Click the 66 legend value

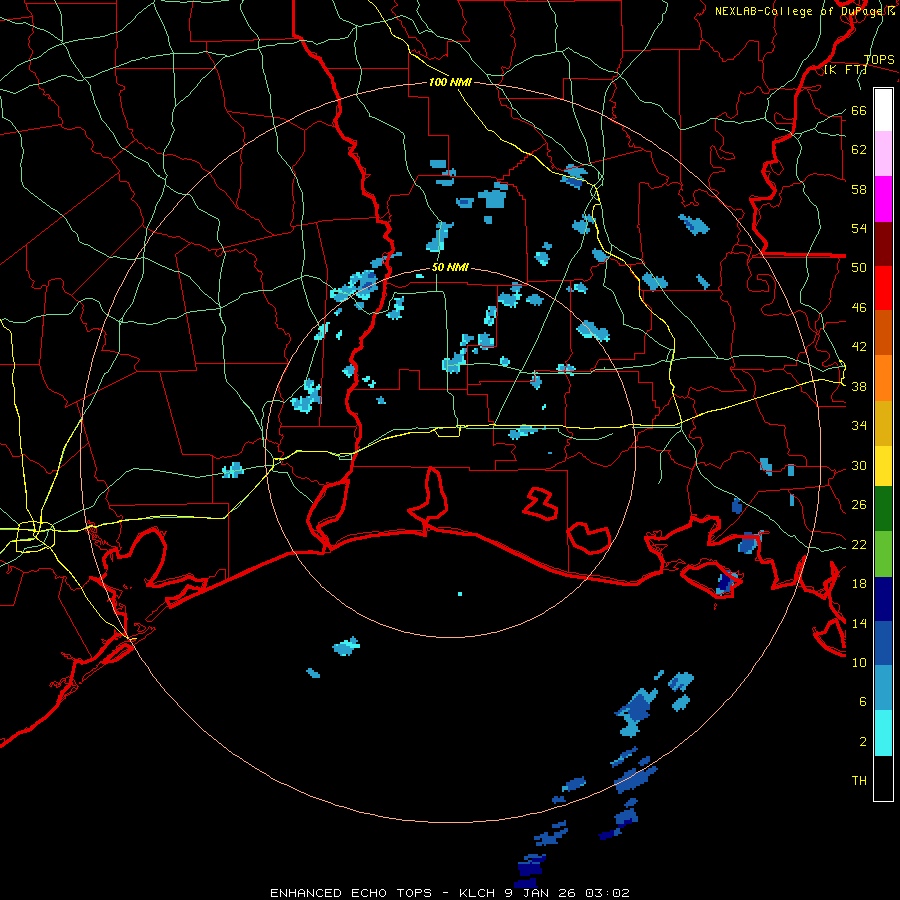(859, 110)
